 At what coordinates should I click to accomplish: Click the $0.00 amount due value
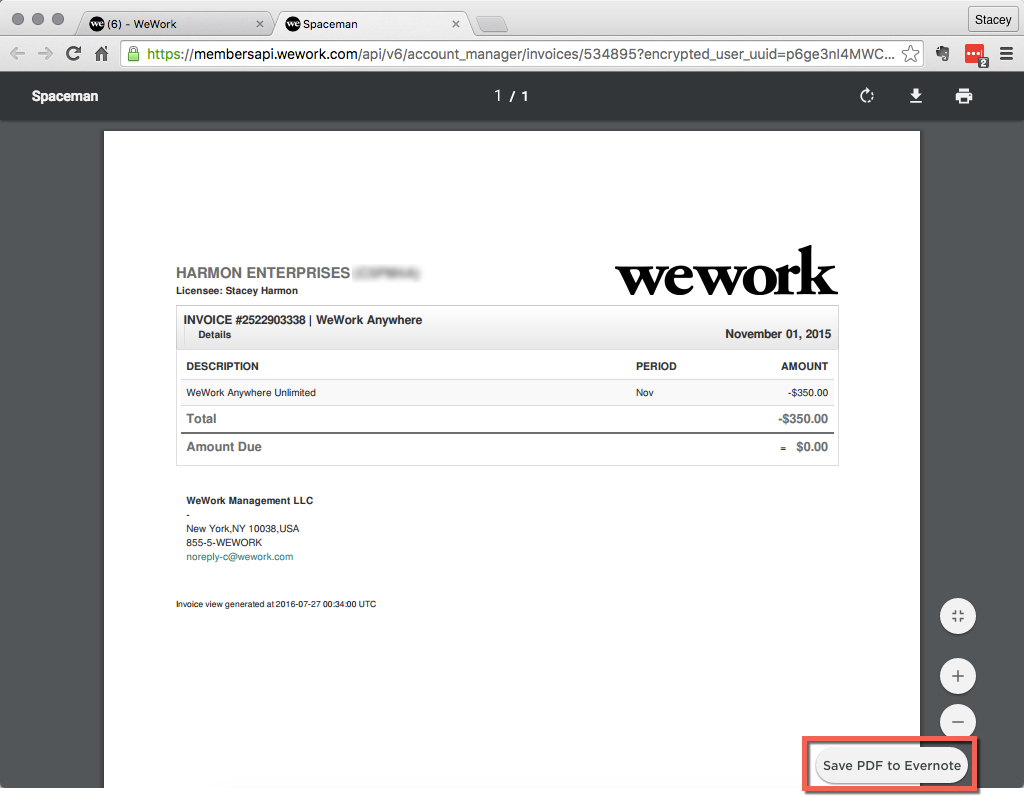(812, 447)
